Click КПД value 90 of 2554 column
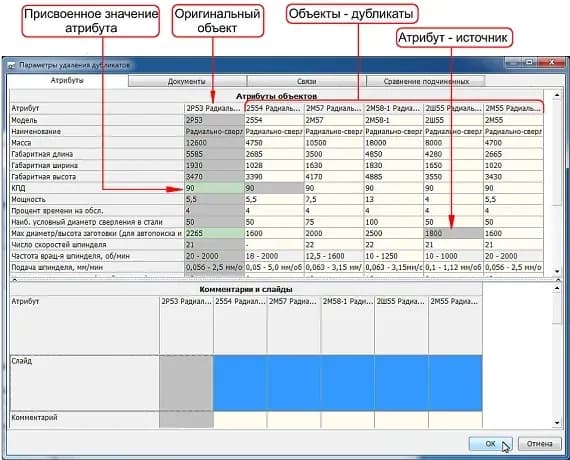The image size is (570, 460). pos(274,188)
